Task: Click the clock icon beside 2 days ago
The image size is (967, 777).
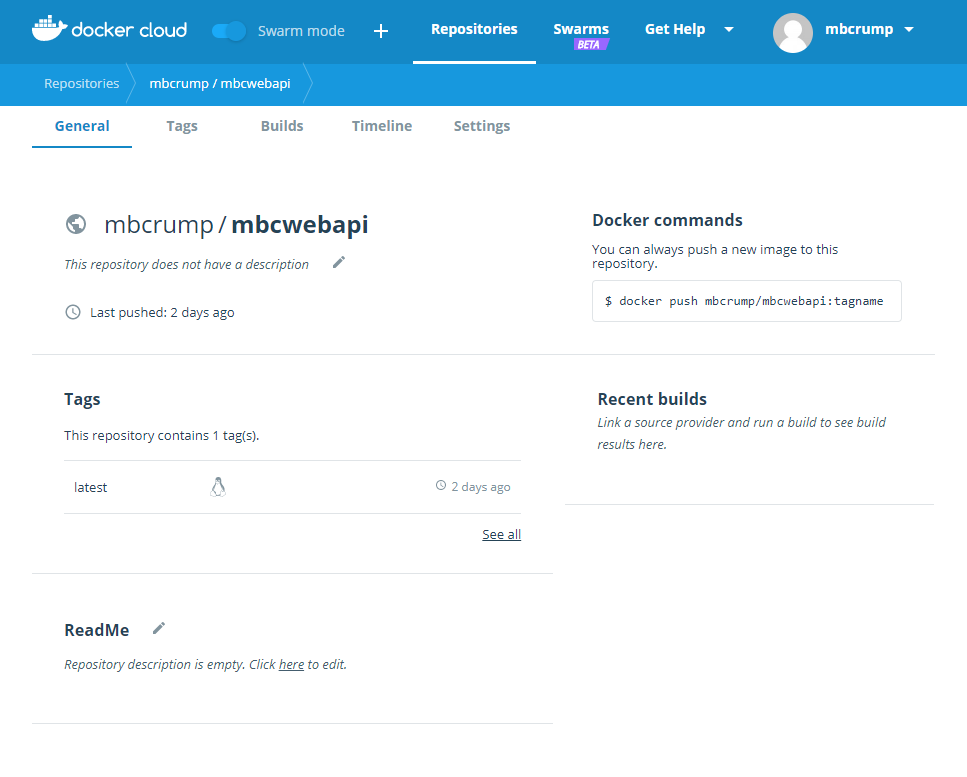Action: (441, 486)
